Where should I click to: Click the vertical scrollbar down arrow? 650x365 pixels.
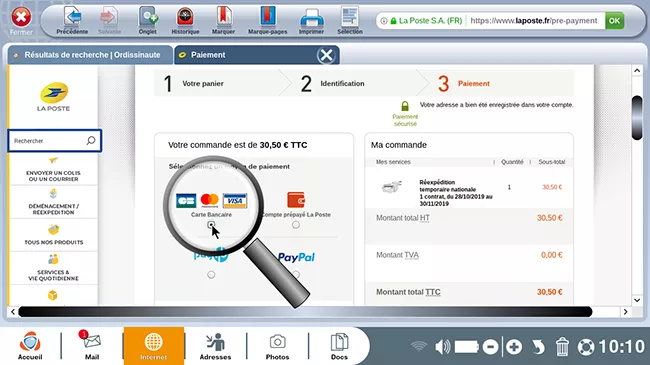(x=637, y=300)
